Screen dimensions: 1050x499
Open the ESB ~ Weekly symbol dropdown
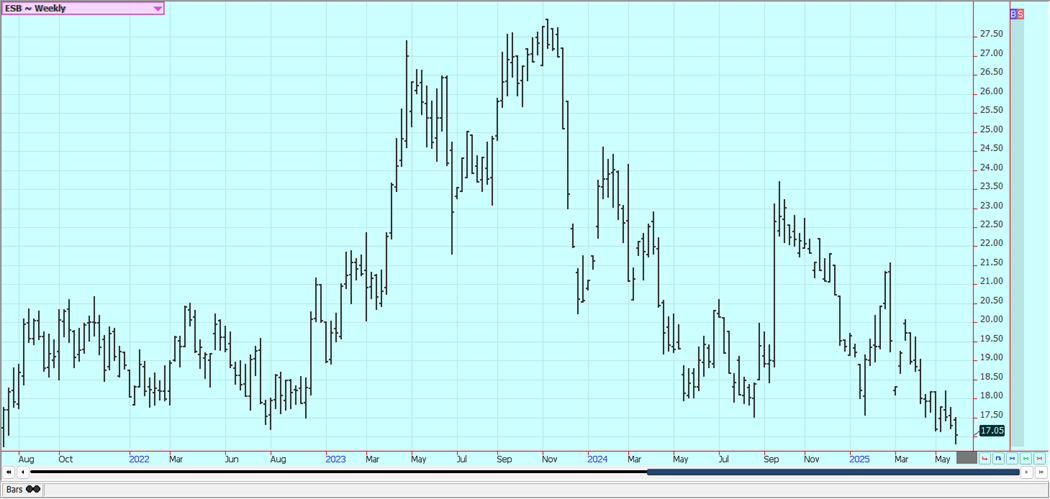click(158, 8)
